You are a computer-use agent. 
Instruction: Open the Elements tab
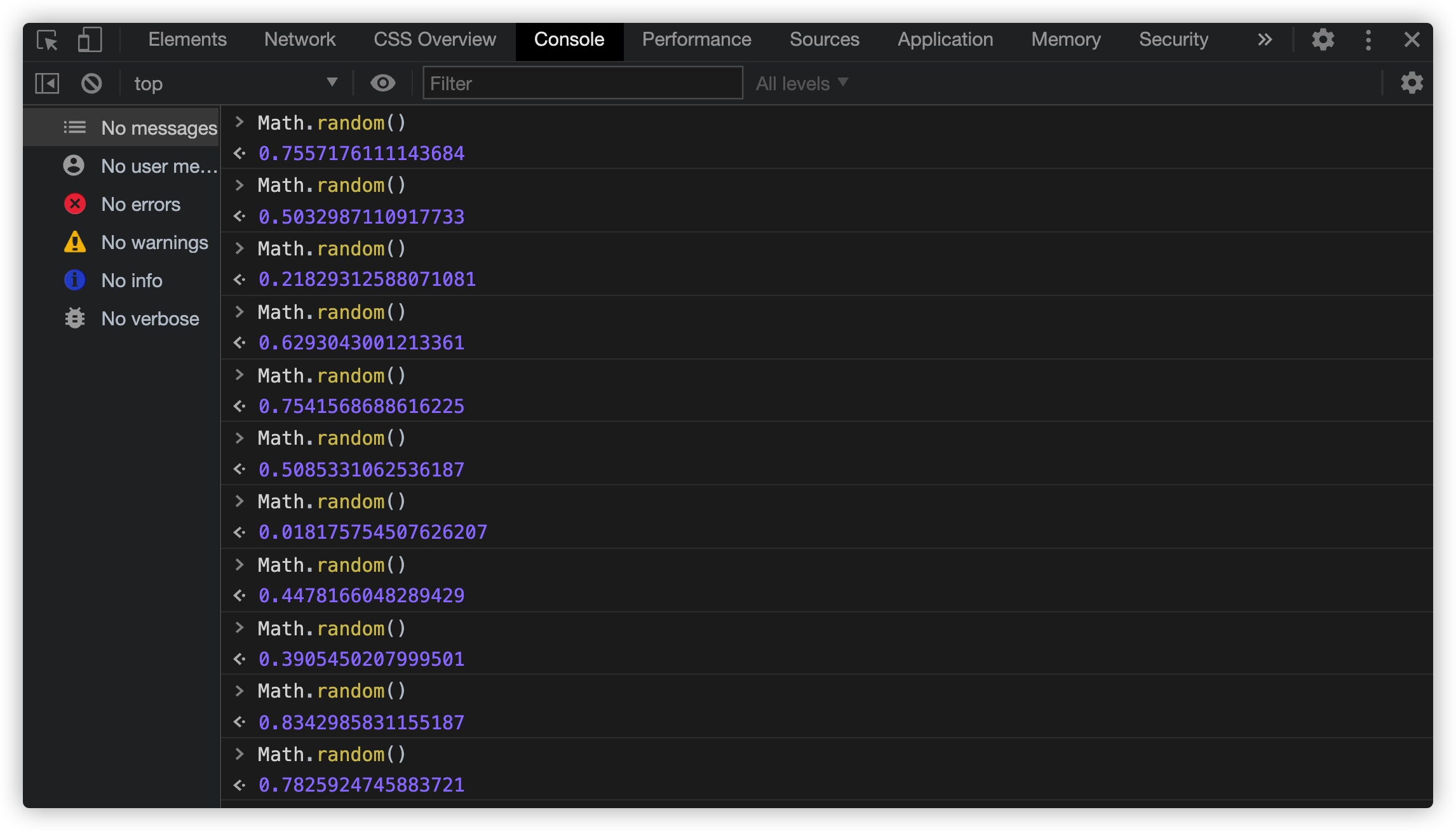point(187,39)
